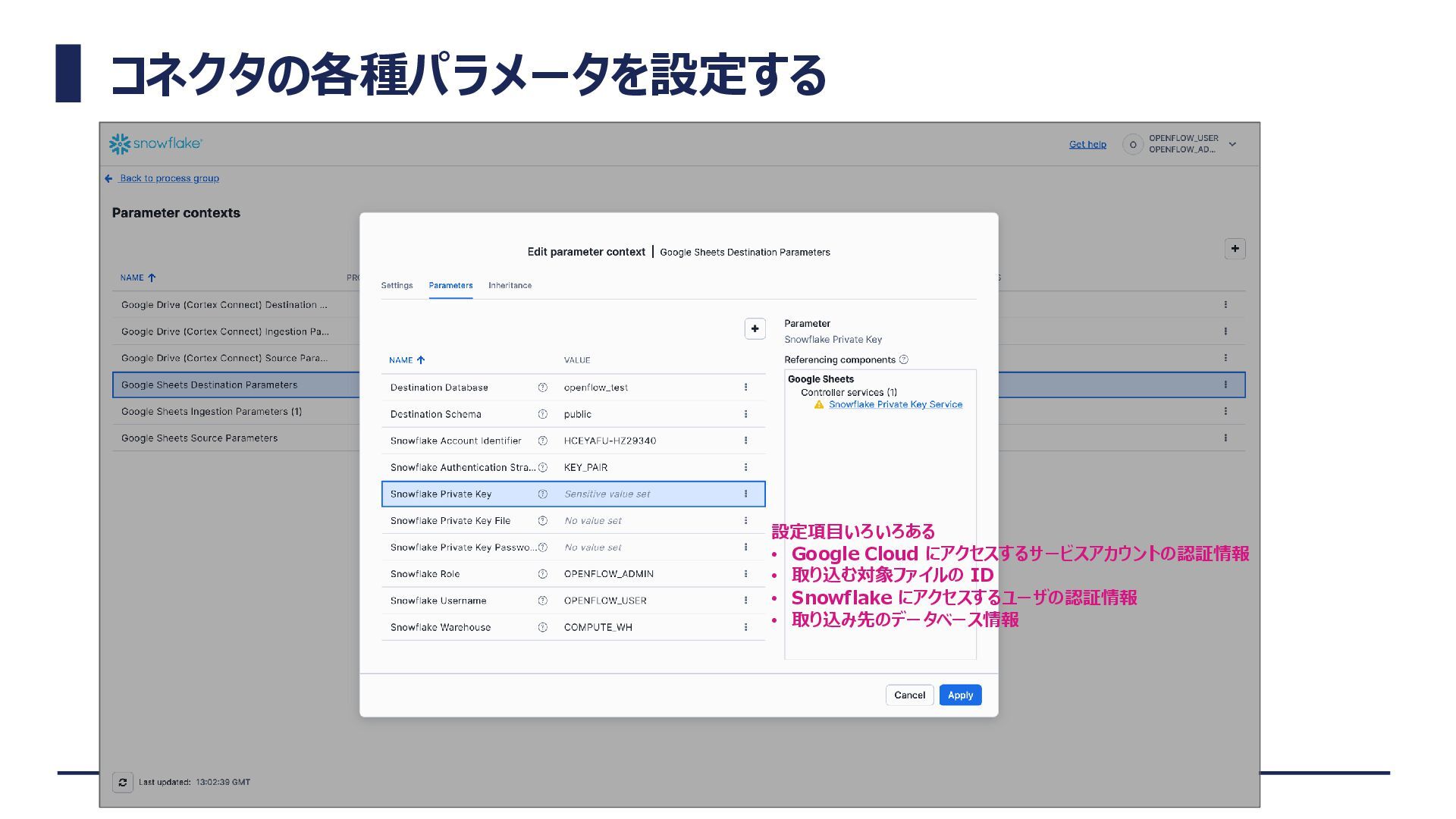Open kebab menu for Destination Database row
The width and height of the screenshot is (1456, 819).
745,388
